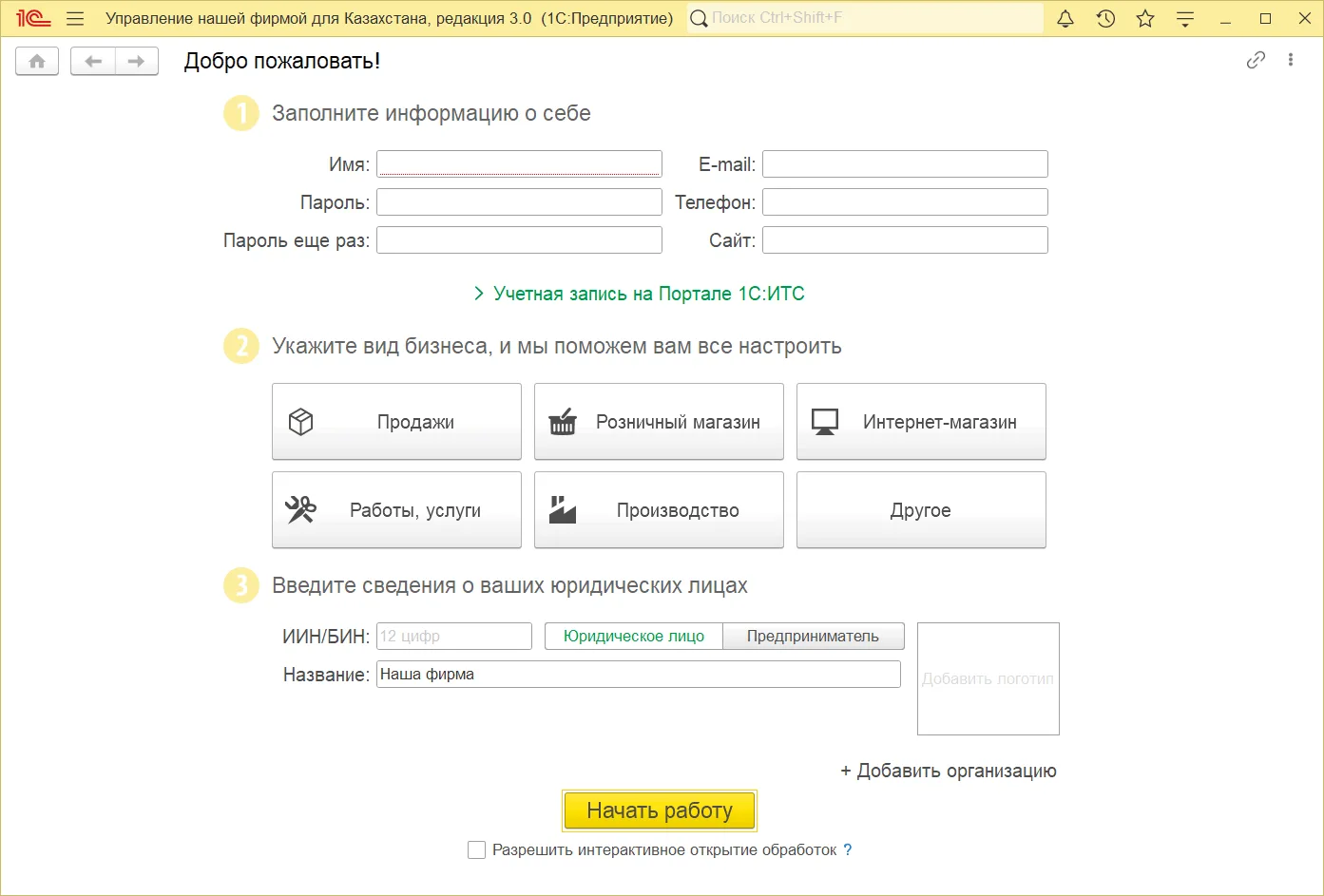Image resolution: width=1324 pixels, height=896 pixels.
Task: Focus the Сайт input field
Action: click(x=905, y=239)
